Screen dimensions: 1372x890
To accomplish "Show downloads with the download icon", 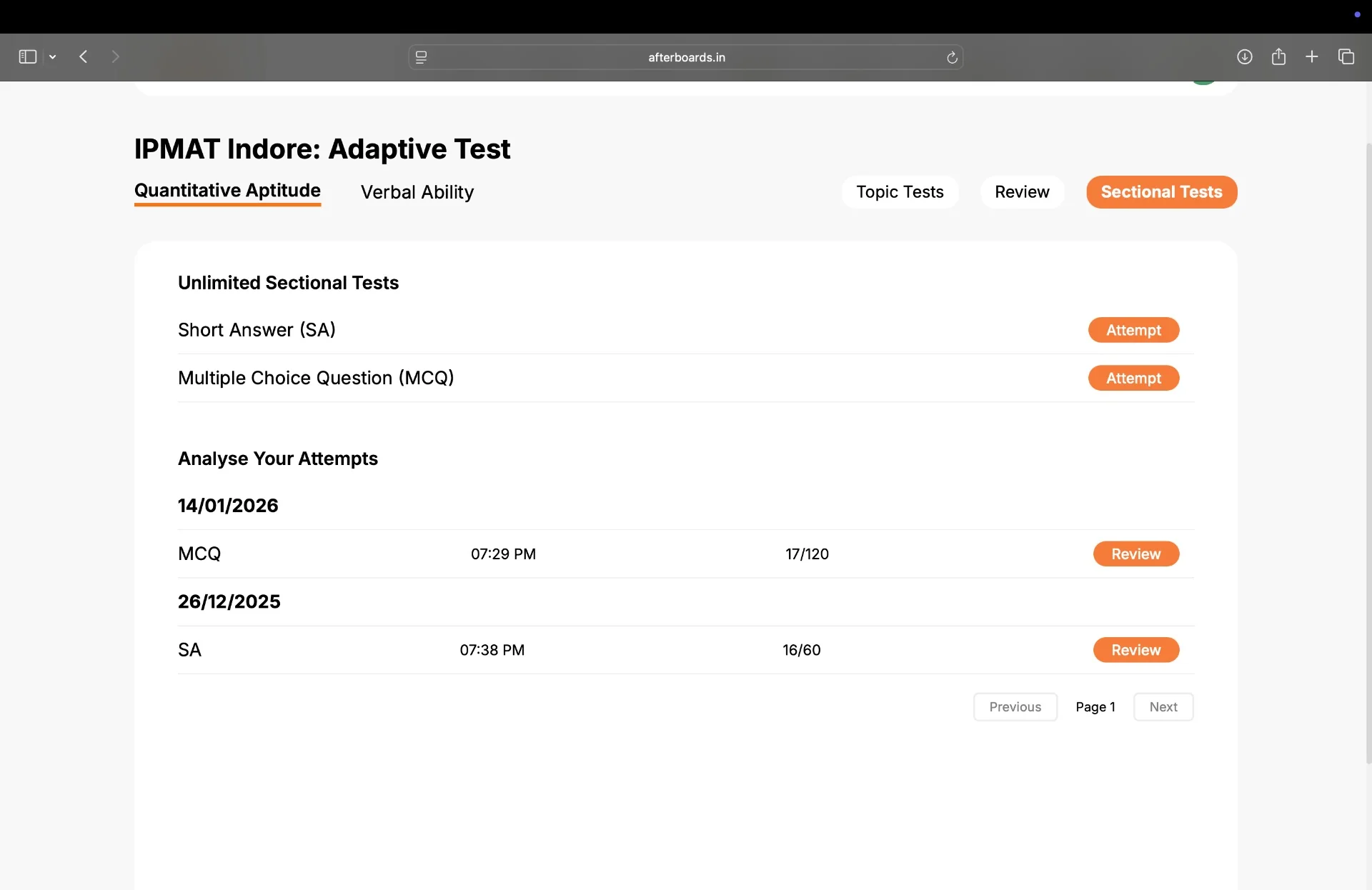I will 1244,56.
